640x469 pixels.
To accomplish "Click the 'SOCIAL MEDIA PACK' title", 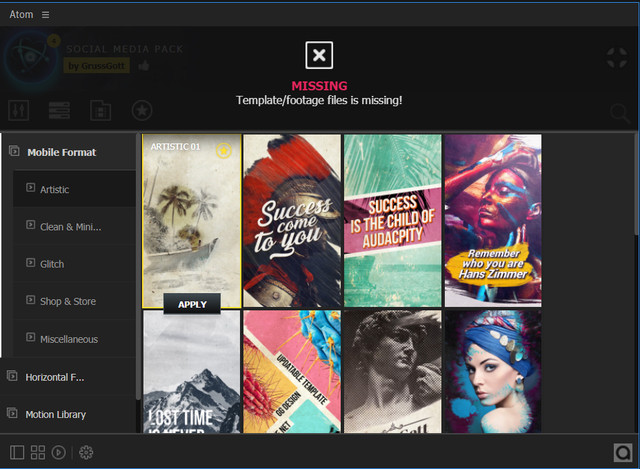I will (124, 49).
